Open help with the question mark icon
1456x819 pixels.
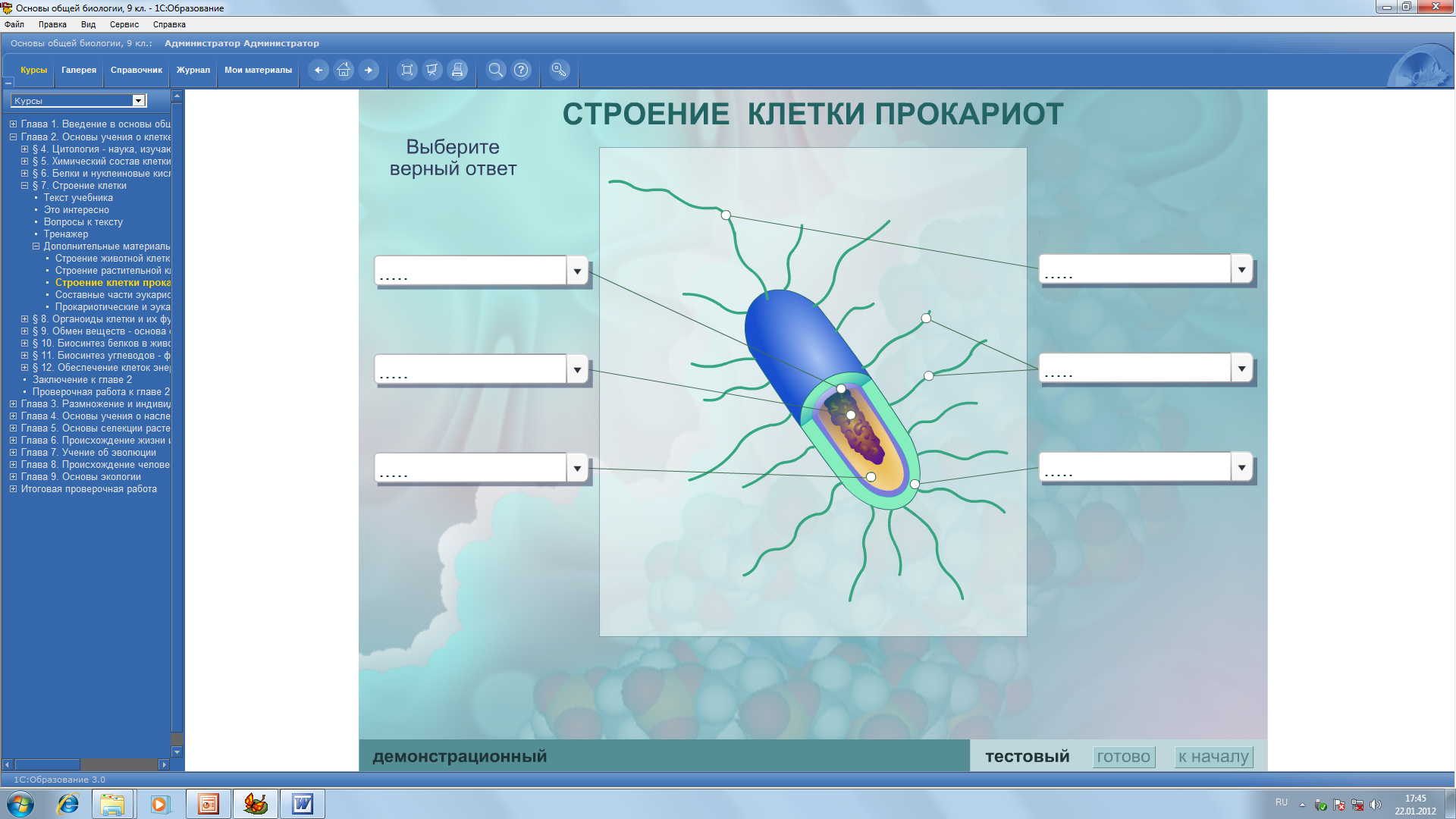click(x=522, y=70)
